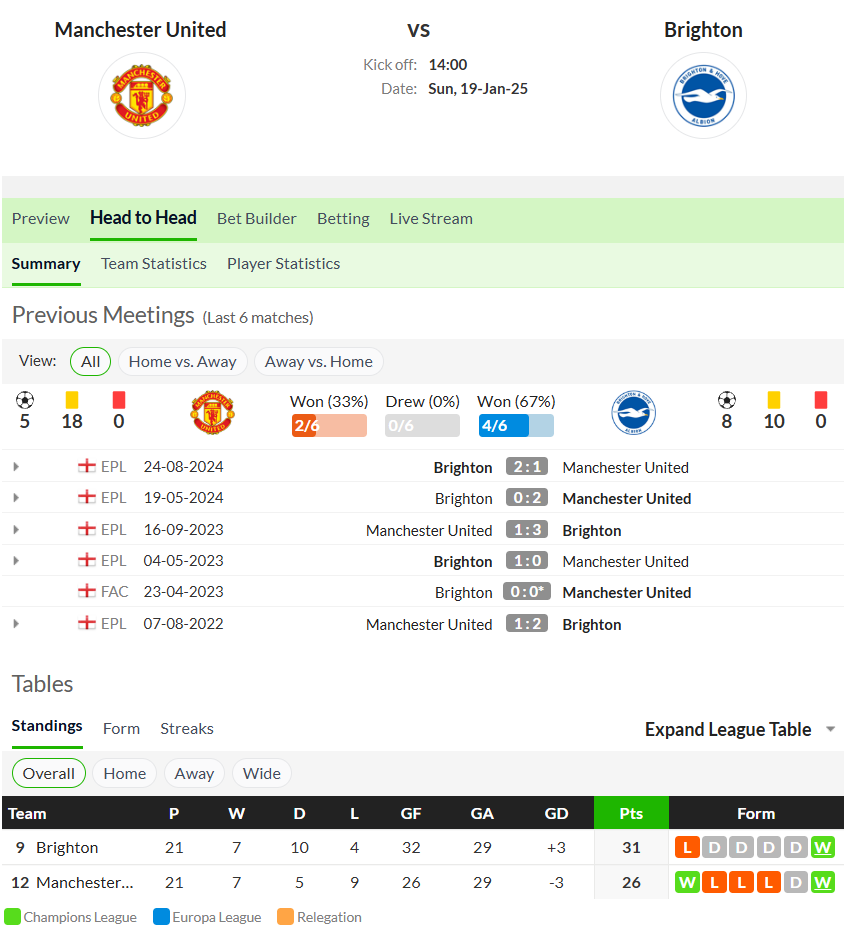The height and width of the screenshot is (947, 845).
Task: Click the Manchester United goals football icon
Action: point(25,400)
